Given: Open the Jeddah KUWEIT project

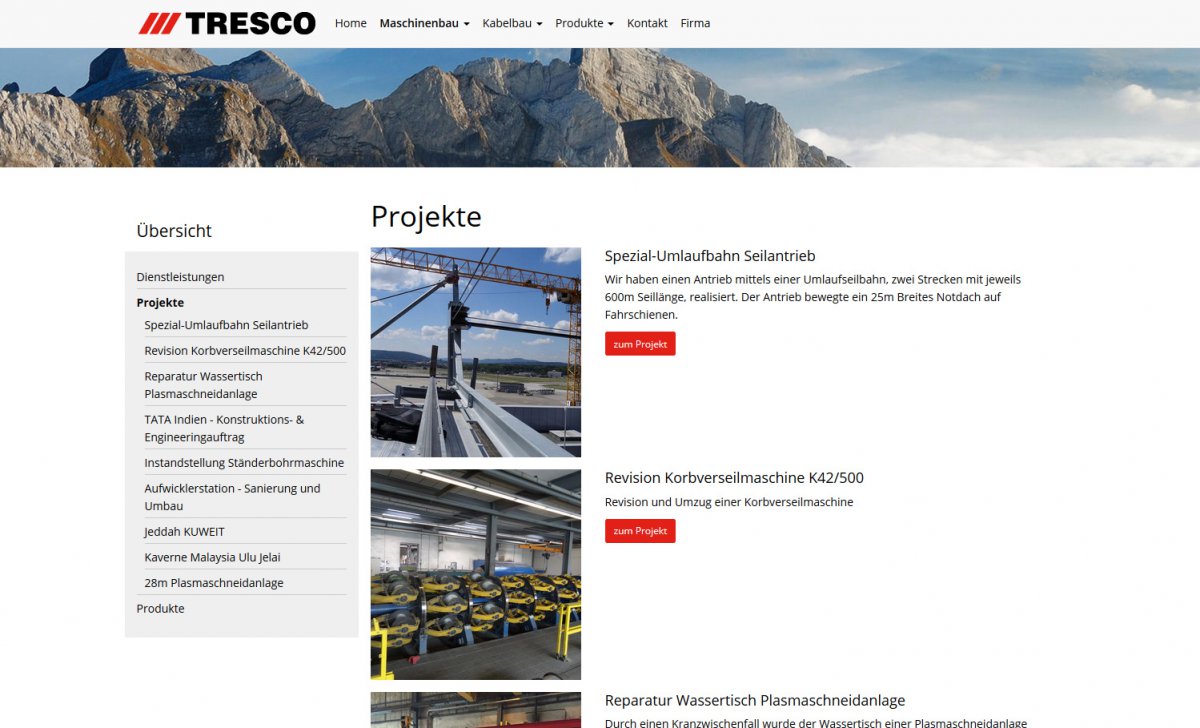Looking at the screenshot, I should (x=184, y=532).
